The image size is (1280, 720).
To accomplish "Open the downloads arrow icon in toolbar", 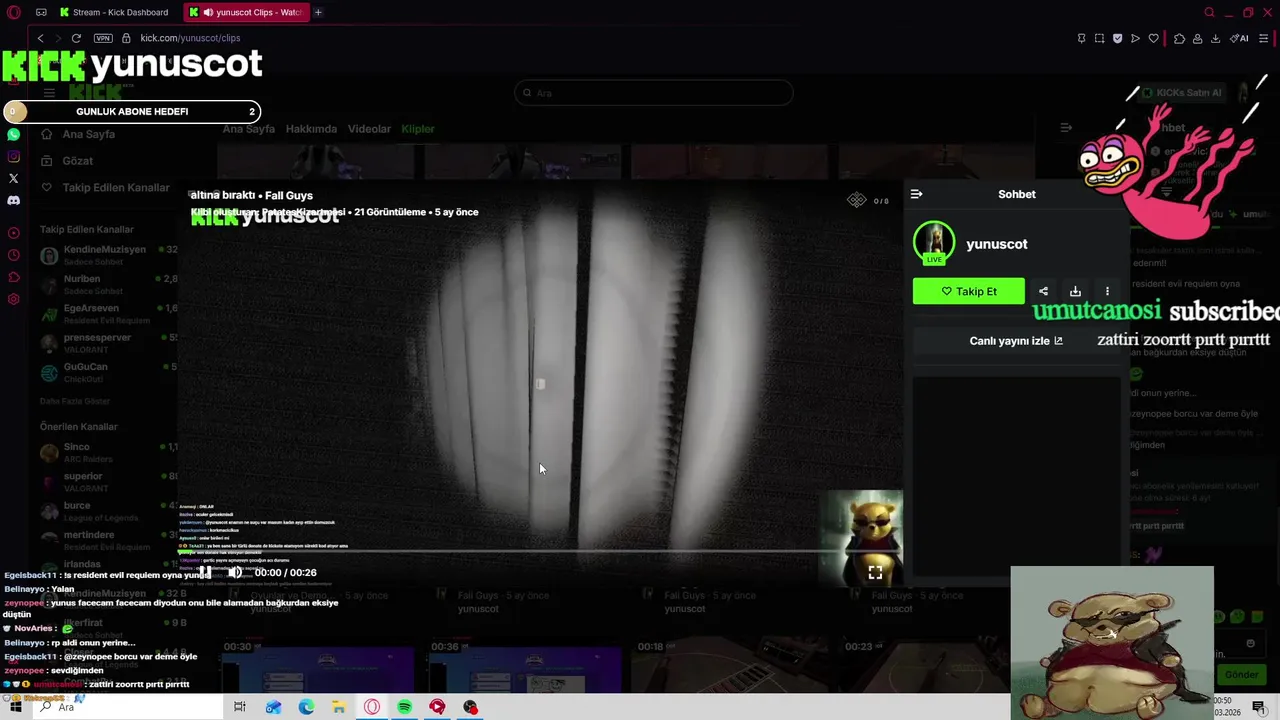I will [1215, 38].
